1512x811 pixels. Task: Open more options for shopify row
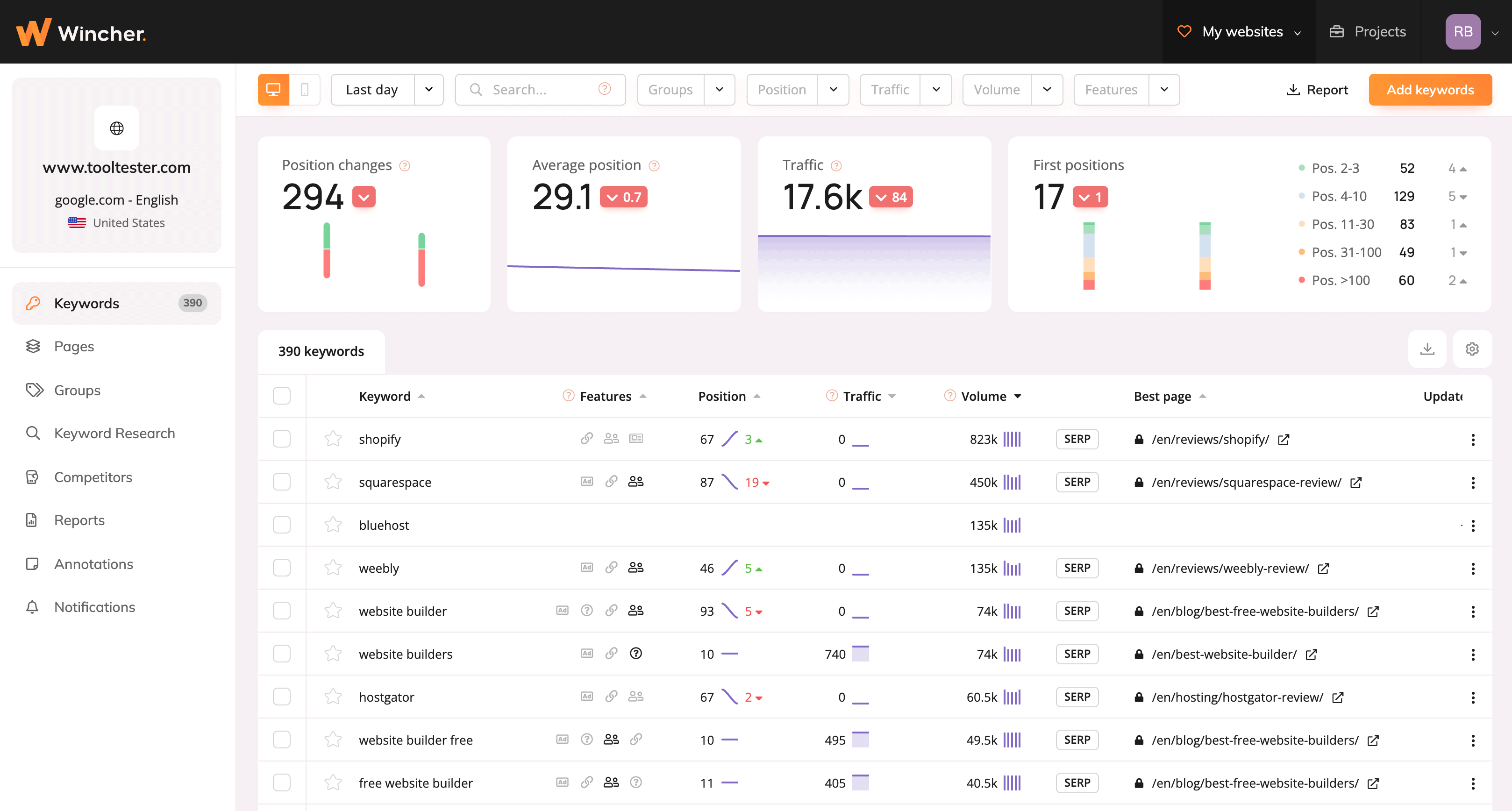[1473, 440]
